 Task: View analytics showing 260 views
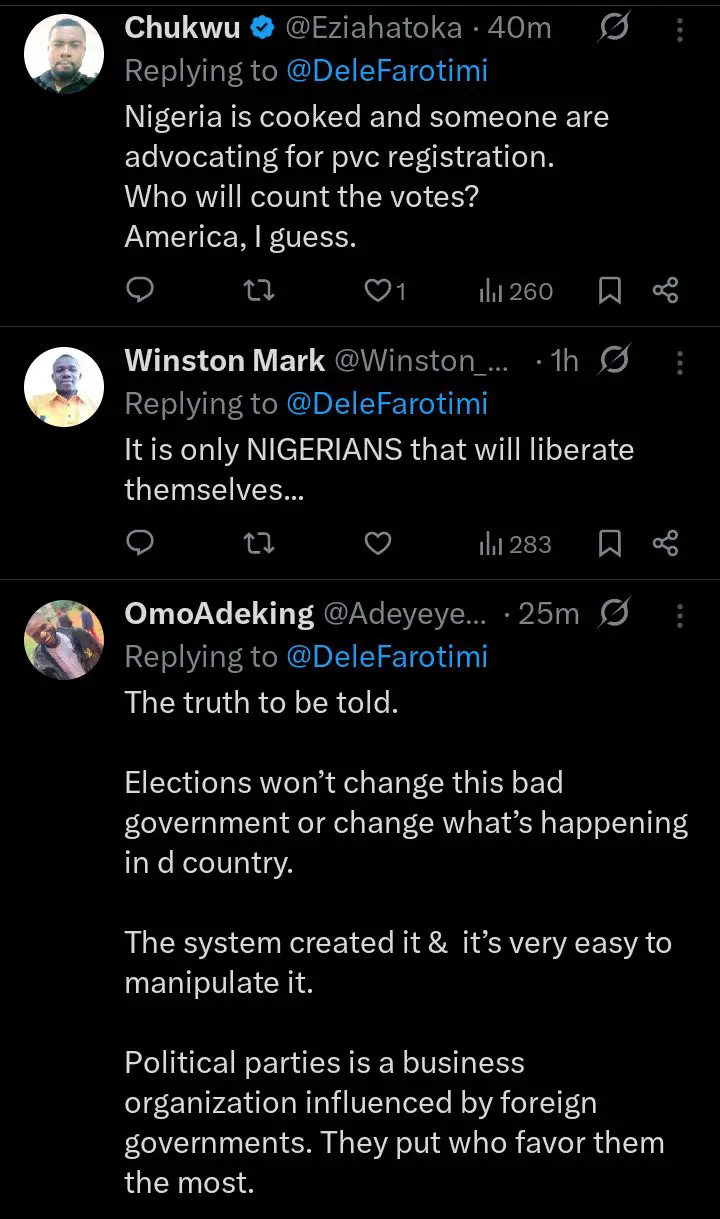(516, 291)
